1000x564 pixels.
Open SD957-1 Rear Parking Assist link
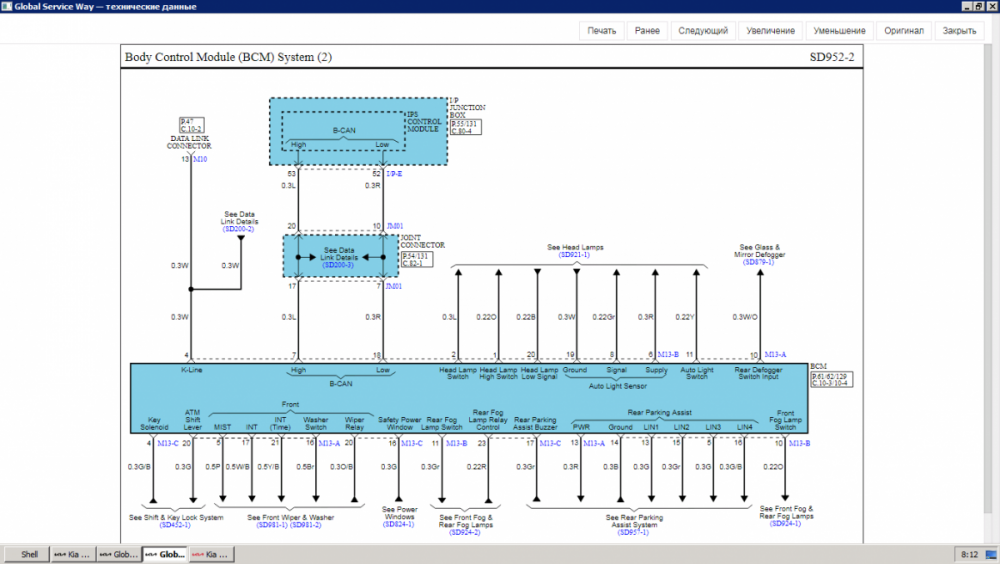pos(634,532)
